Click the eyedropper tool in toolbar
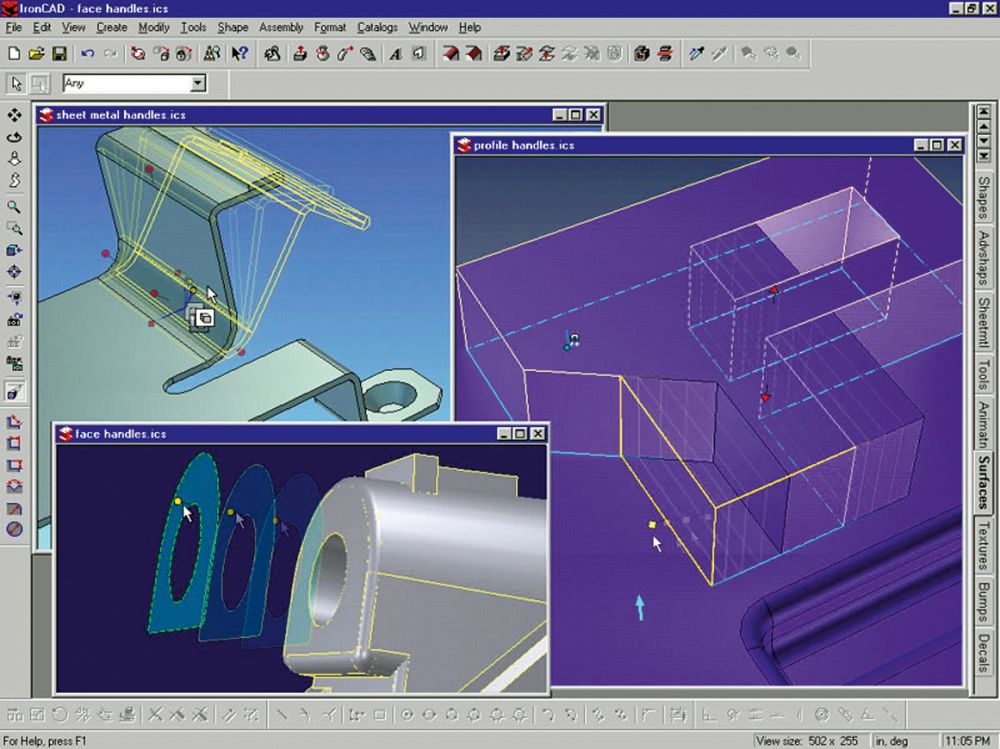The image size is (1000, 749). point(698,53)
